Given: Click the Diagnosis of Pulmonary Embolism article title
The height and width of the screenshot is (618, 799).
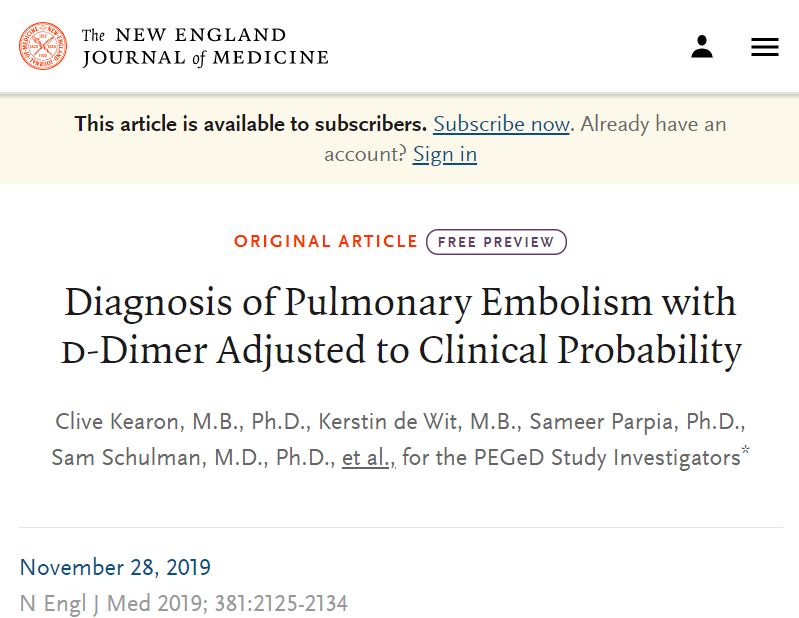Looking at the screenshot, I should (x=400, y=326).
